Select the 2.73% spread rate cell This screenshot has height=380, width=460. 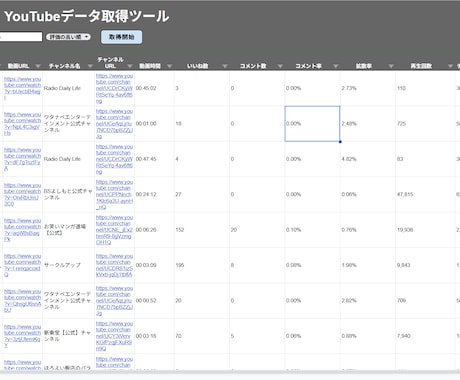coord(368,88)
